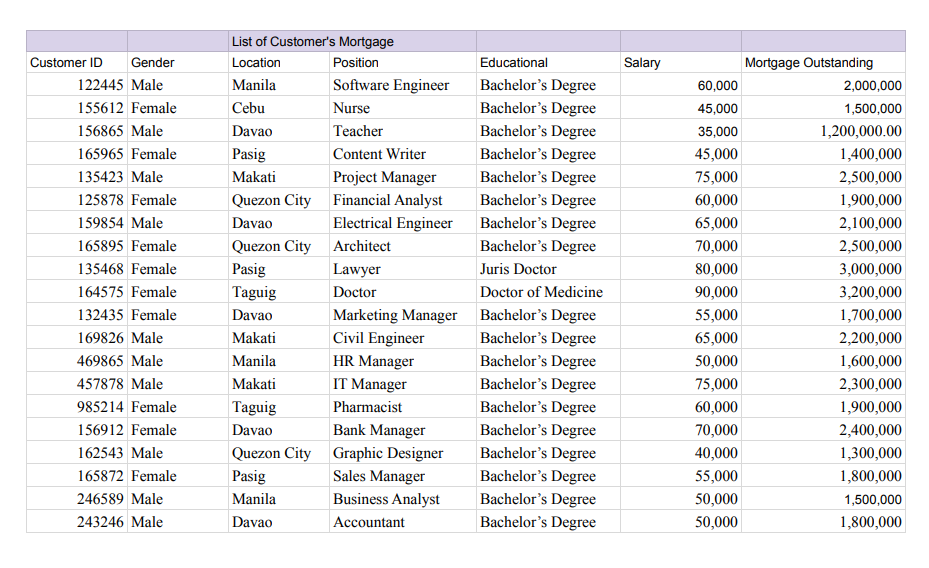Click the Gender column header
929x568 pixels.
point(153,62)
